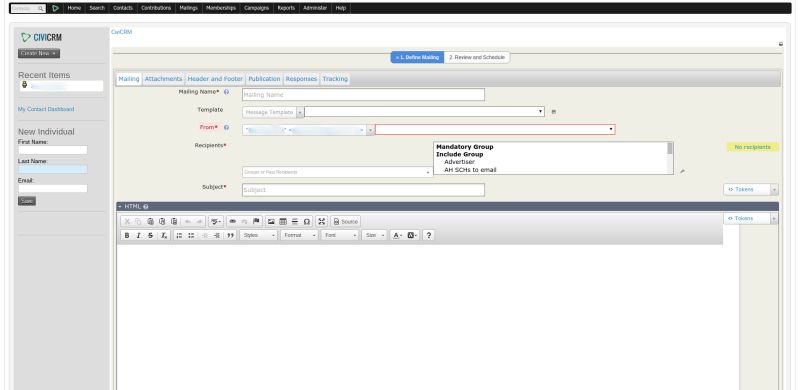Screen dimensions: 800x390
Task: Apply block quote formatting
Action: (230, 235)
